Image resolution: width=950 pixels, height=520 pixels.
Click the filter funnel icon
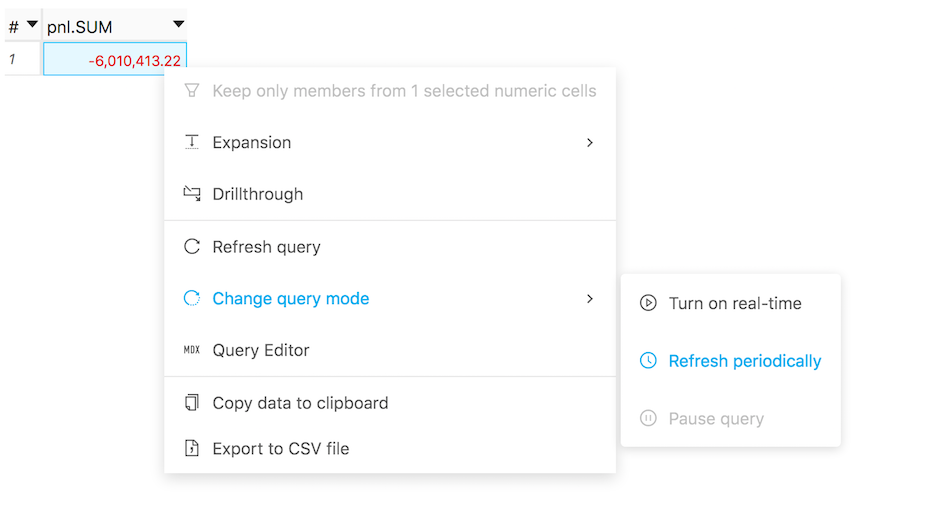click(x=191, y=91)
